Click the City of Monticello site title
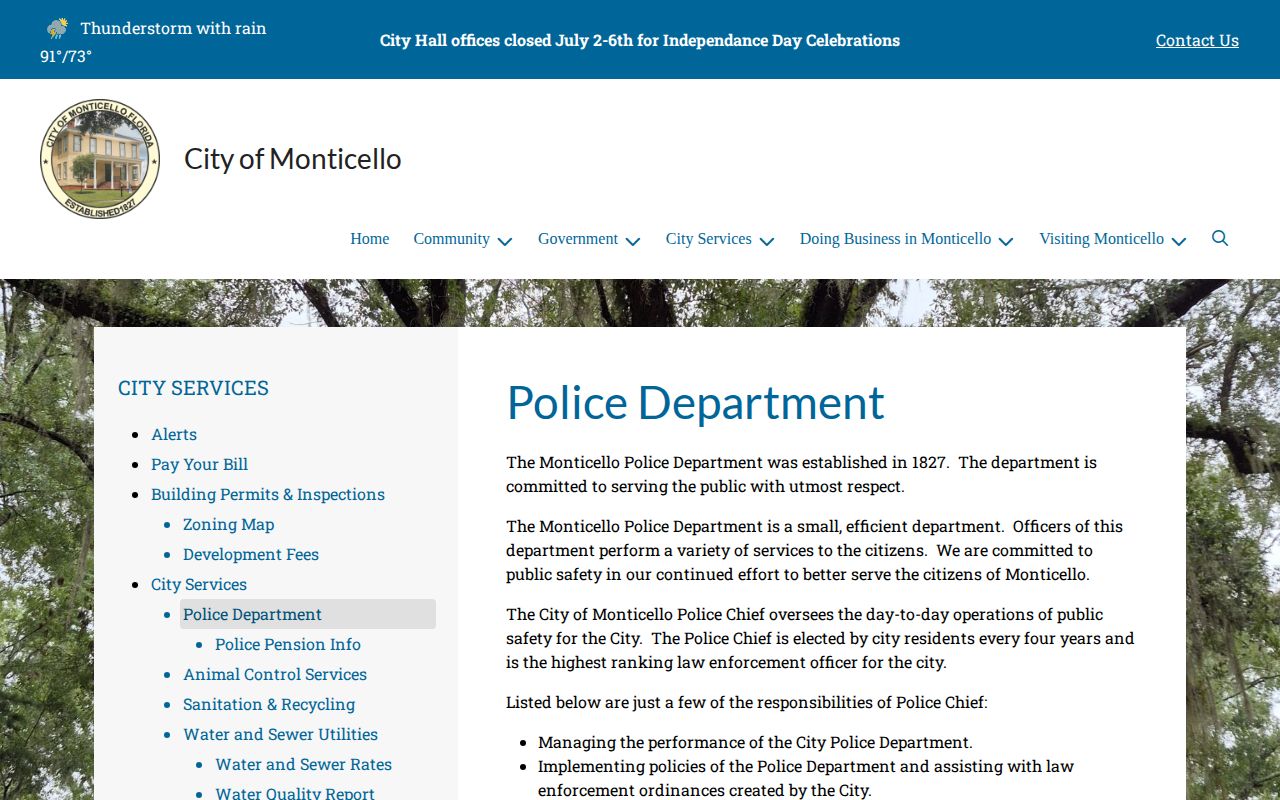The image size is (1280, 800). [x=293, y=159]
